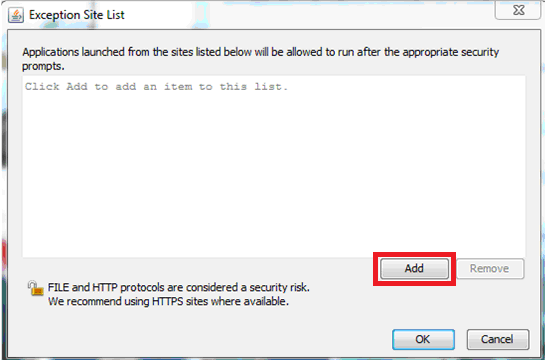Screen dimensions: 545x360
Task: Click the open padlock security warning icon
Action: click(35, 288)
